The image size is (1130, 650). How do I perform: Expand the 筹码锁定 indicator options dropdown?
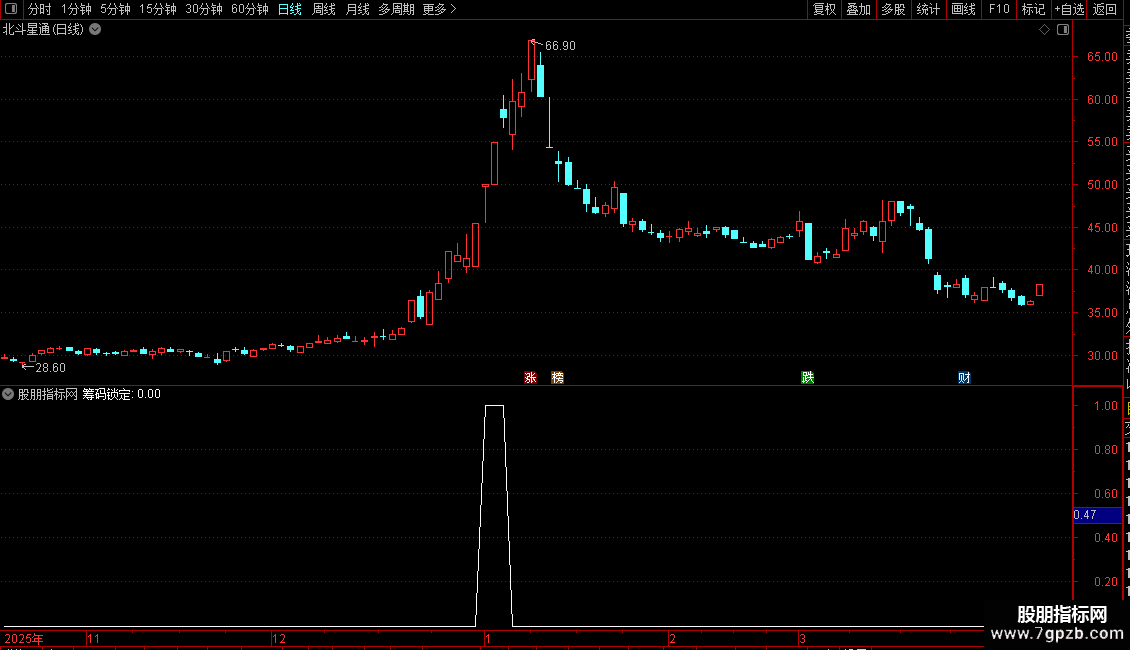(8, 394)
